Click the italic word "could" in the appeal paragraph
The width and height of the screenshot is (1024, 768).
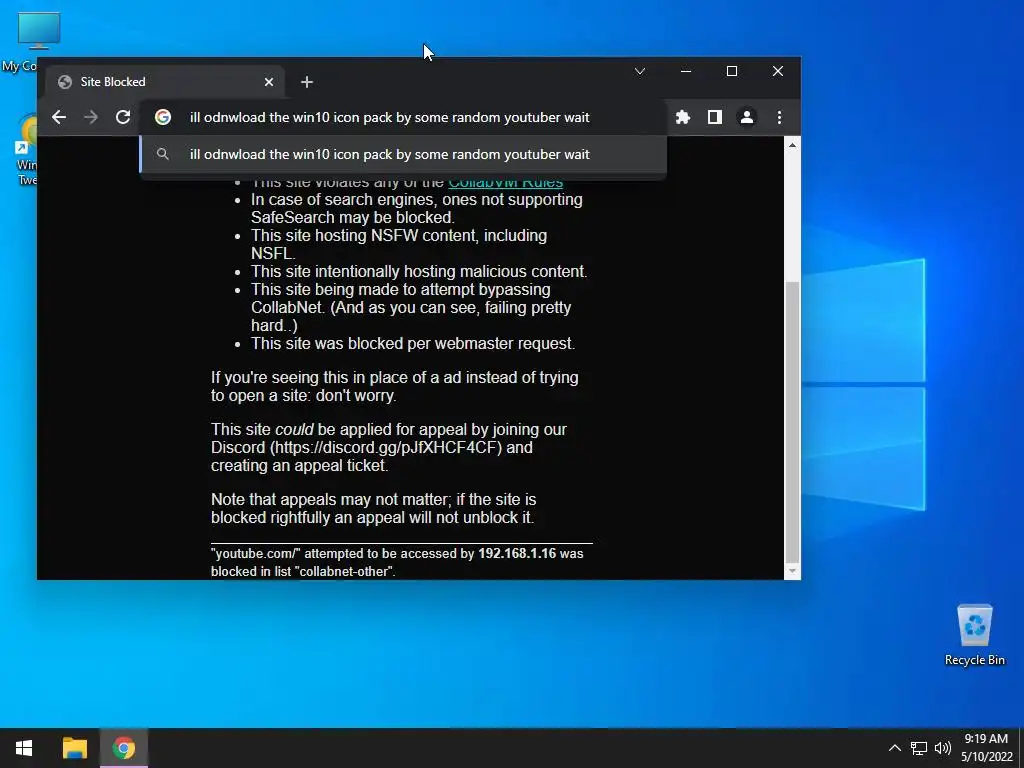pos(294,430)
